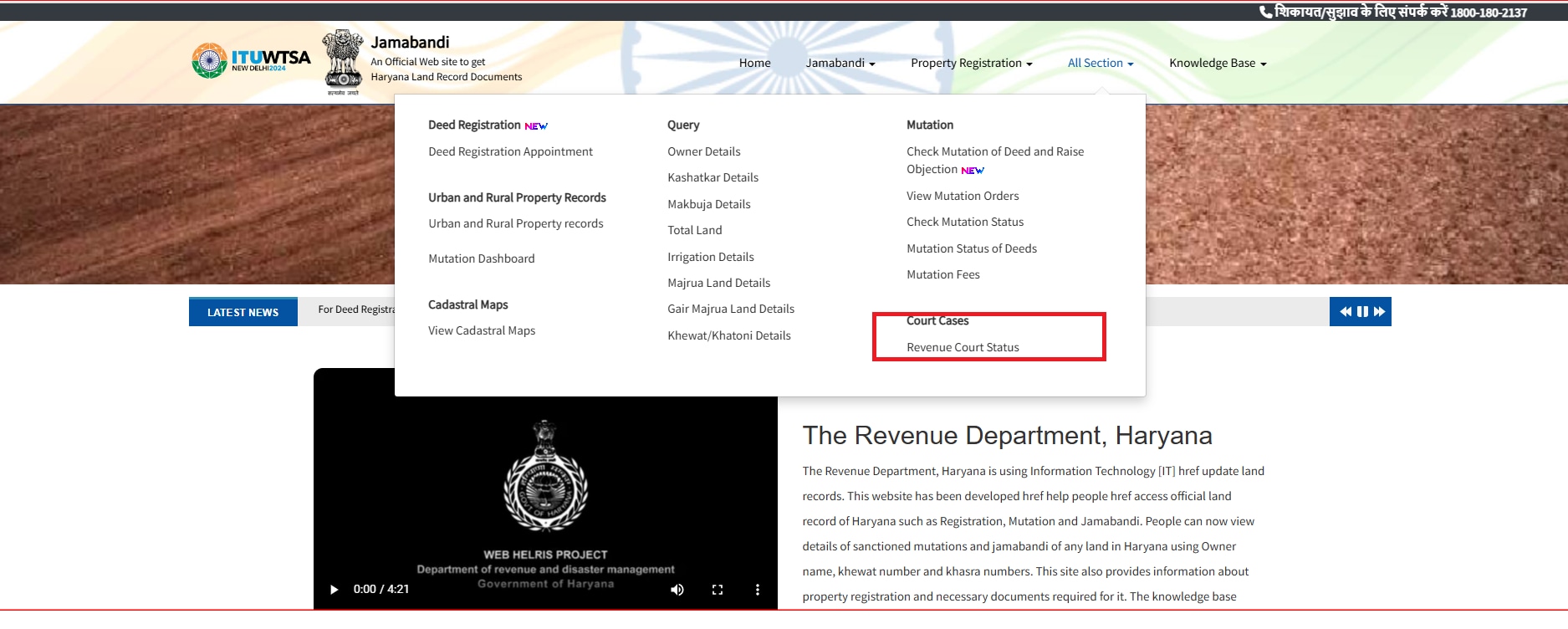Click the phone icon in the top bar
The image size is (1568, 629).
[x=1266, y=12]
